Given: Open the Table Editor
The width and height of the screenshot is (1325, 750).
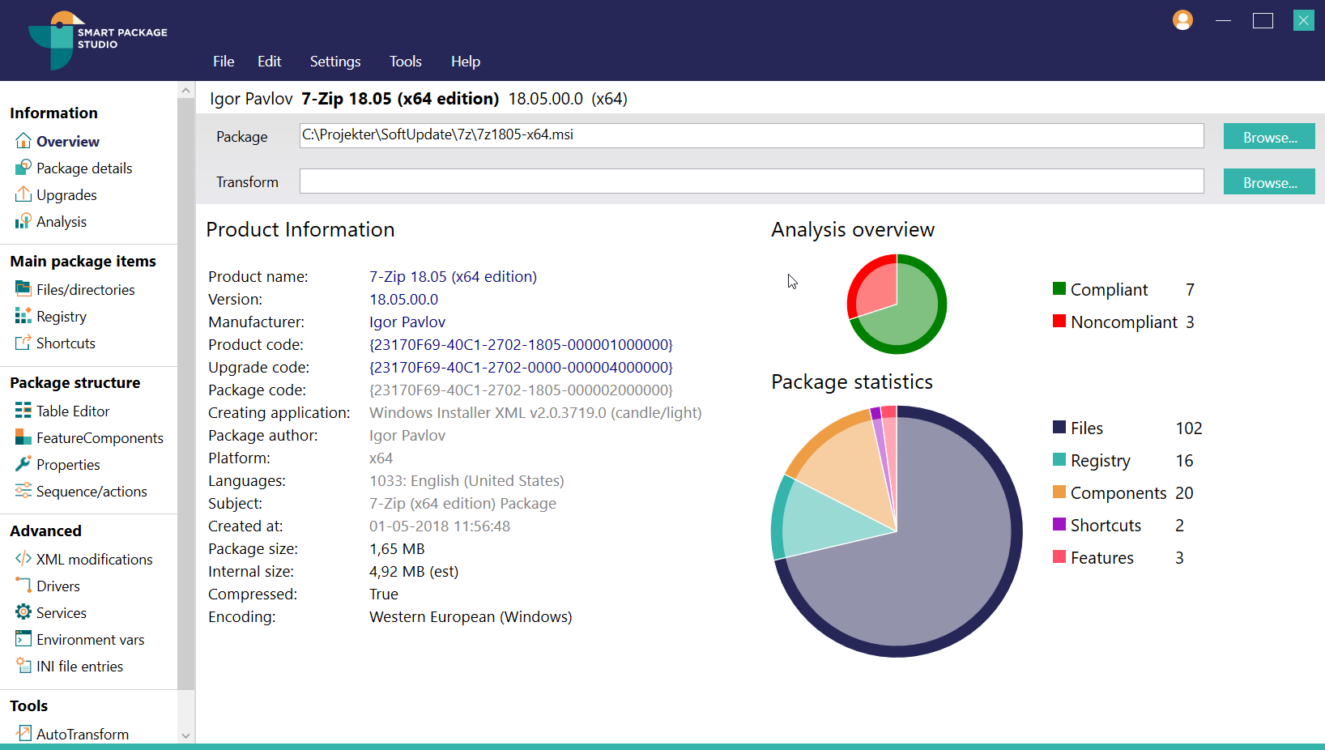Looking at the screenshot, I should click(73, 411).
